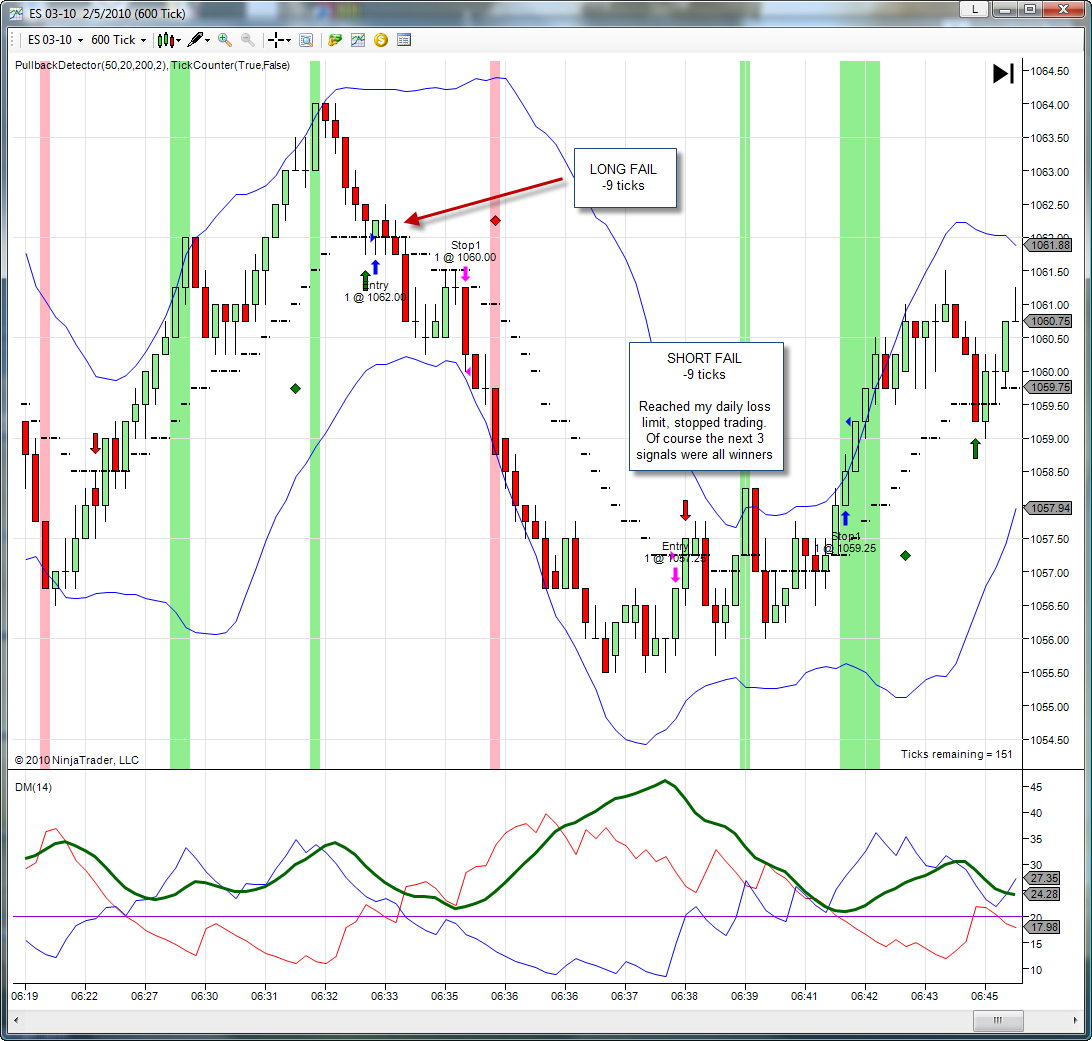Click the 24.28 DM value marker

coord(1043,894)
